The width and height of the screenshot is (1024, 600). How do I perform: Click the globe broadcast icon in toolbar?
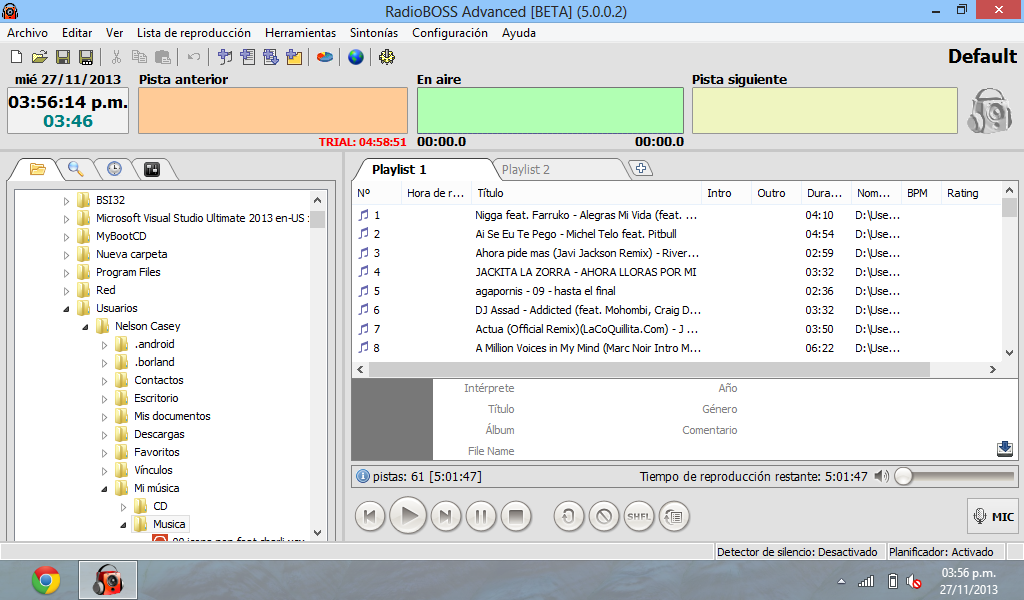[x=356, y=57]
